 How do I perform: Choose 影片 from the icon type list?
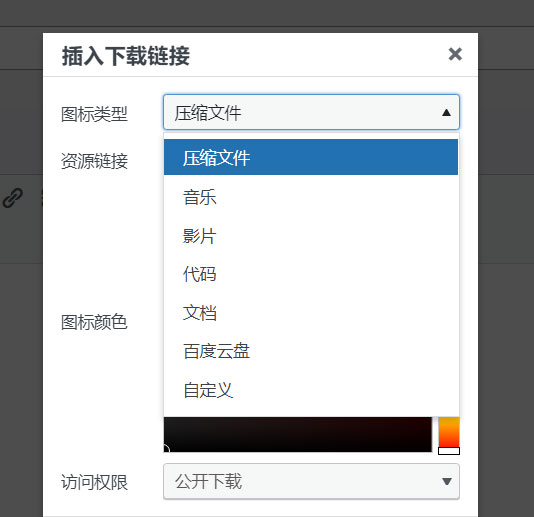pyautogui.click(x=311, y=236)
